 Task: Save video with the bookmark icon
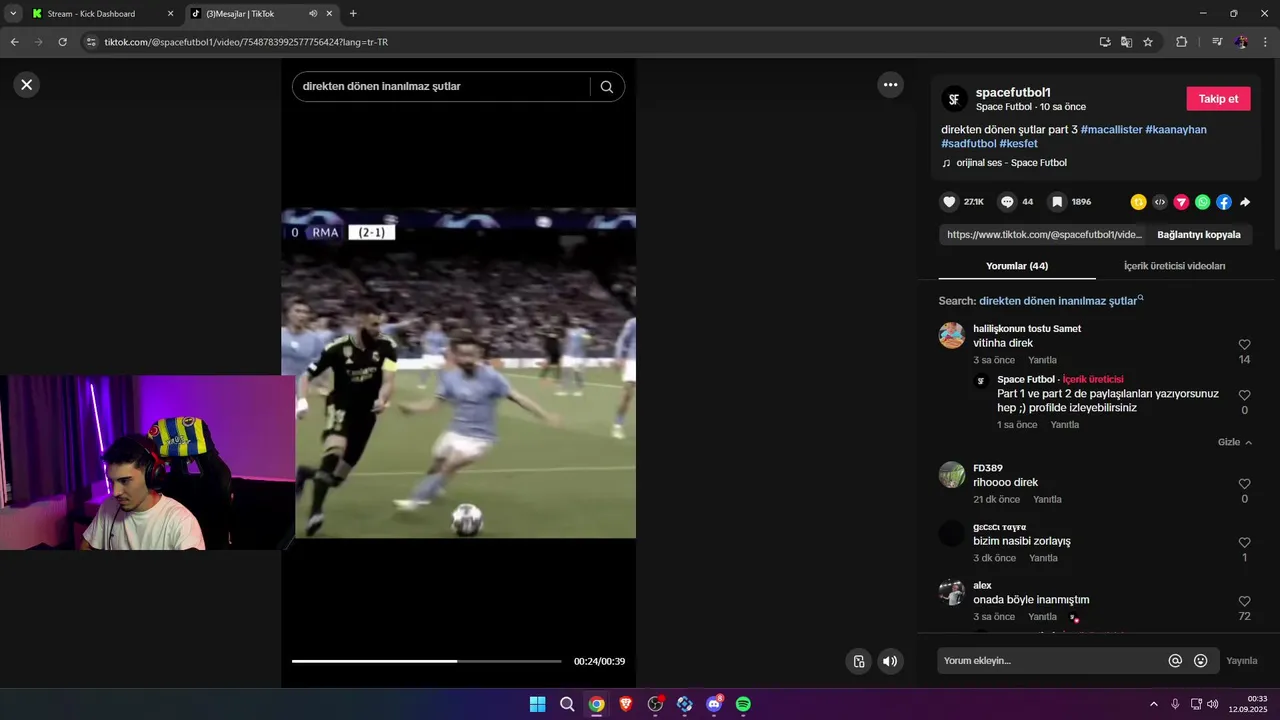(x=1057, y=202)
